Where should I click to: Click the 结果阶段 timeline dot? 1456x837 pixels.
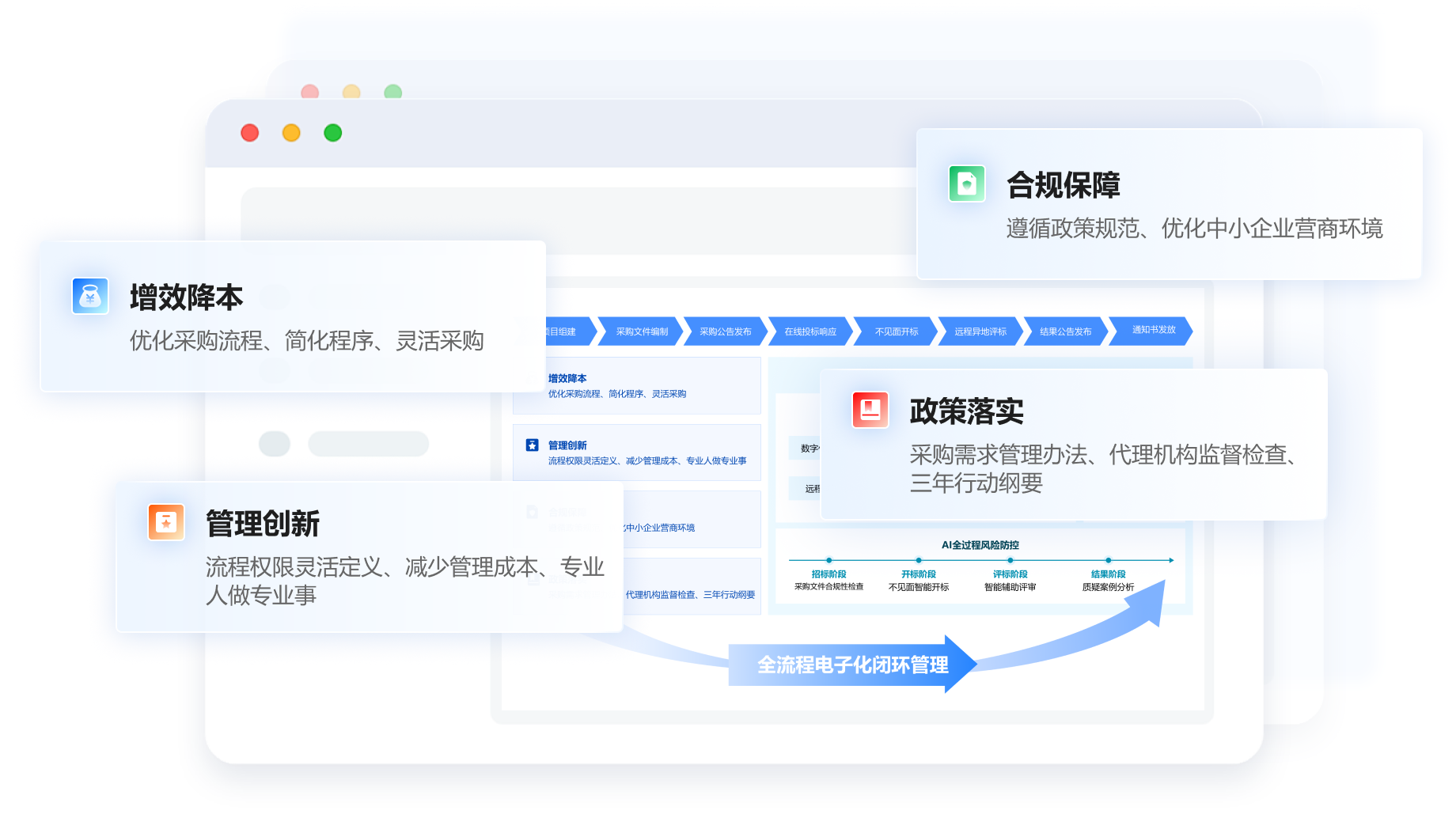point(1108,560)
